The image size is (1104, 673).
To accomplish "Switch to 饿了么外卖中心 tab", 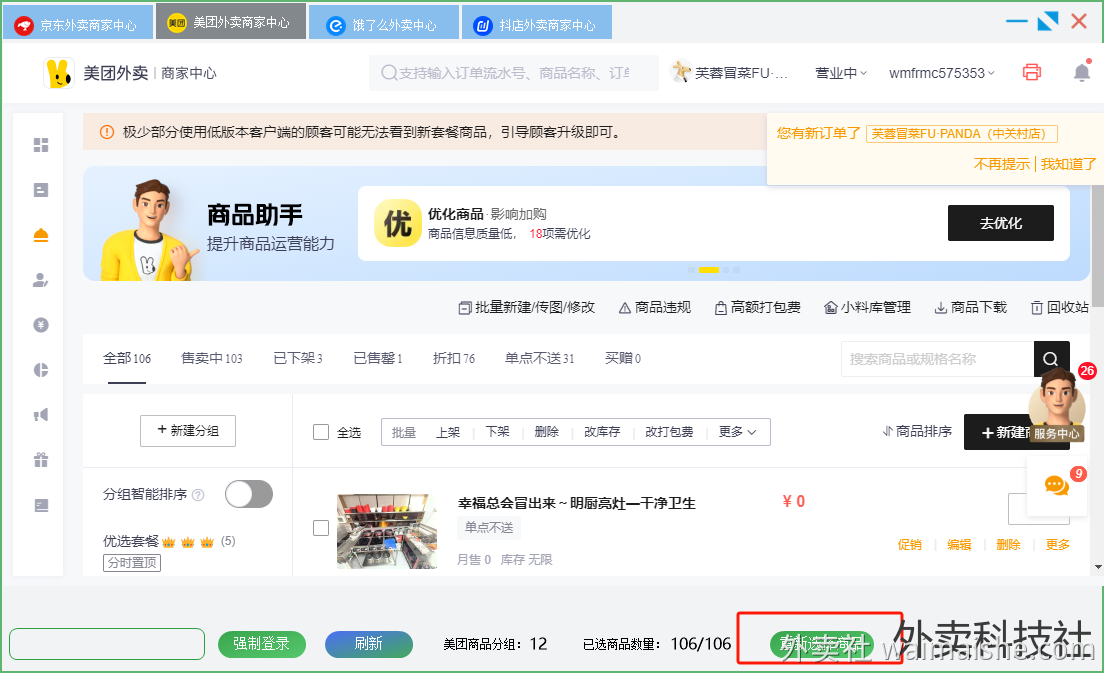I will (x=384, y=23).
